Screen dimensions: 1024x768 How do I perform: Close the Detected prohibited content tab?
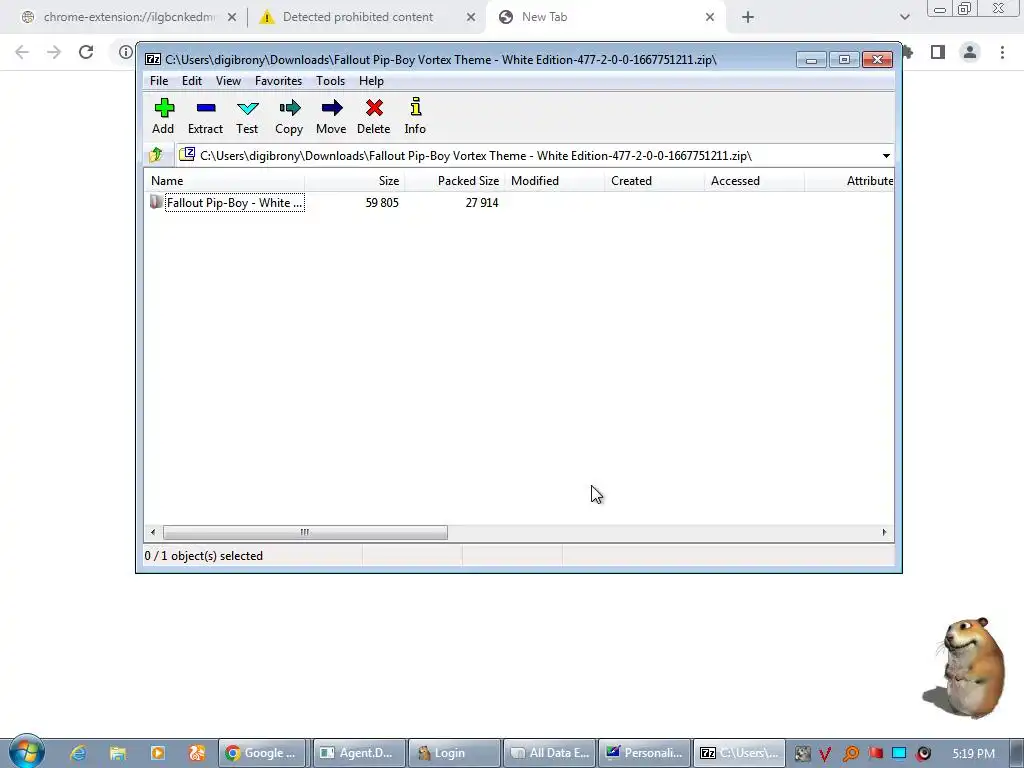[471, 18]
